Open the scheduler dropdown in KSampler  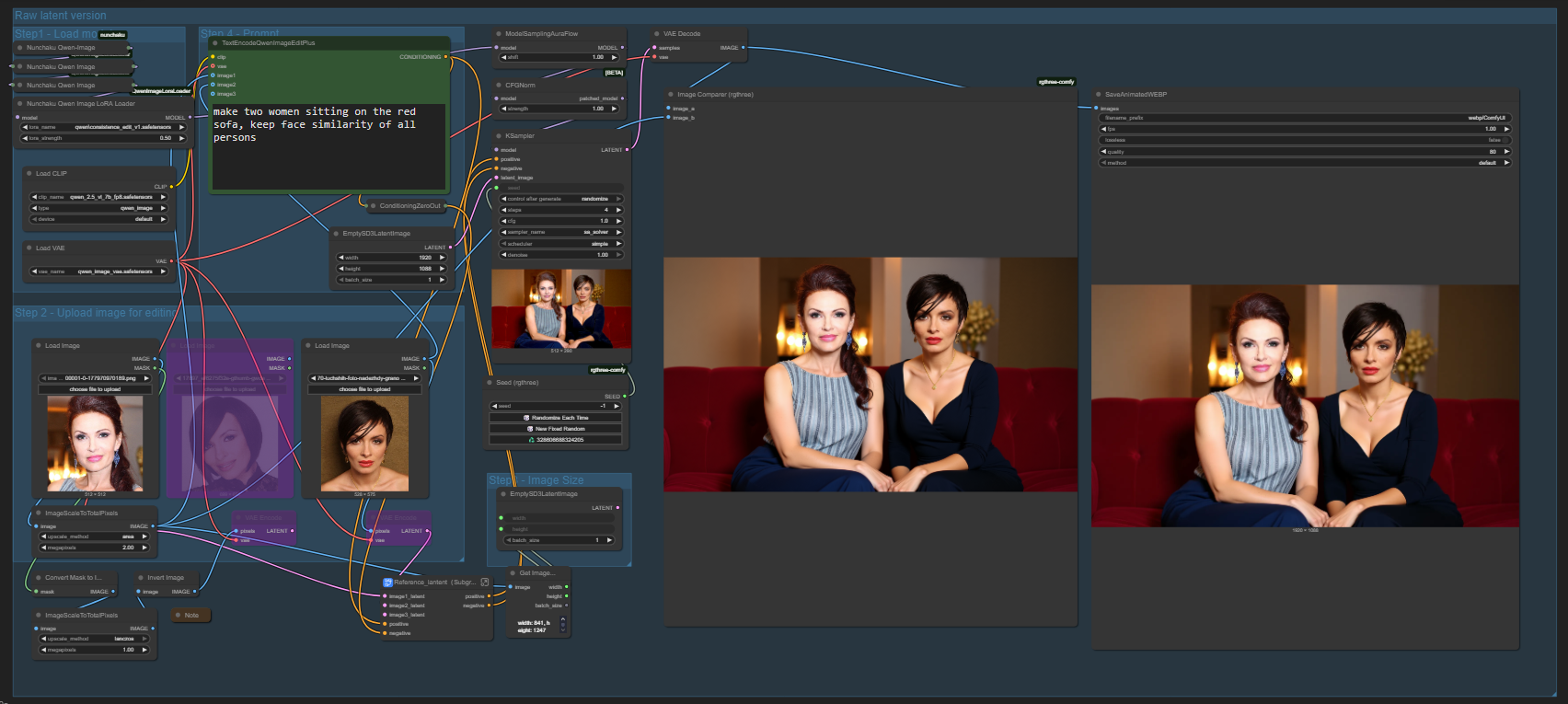pos(562,244)
